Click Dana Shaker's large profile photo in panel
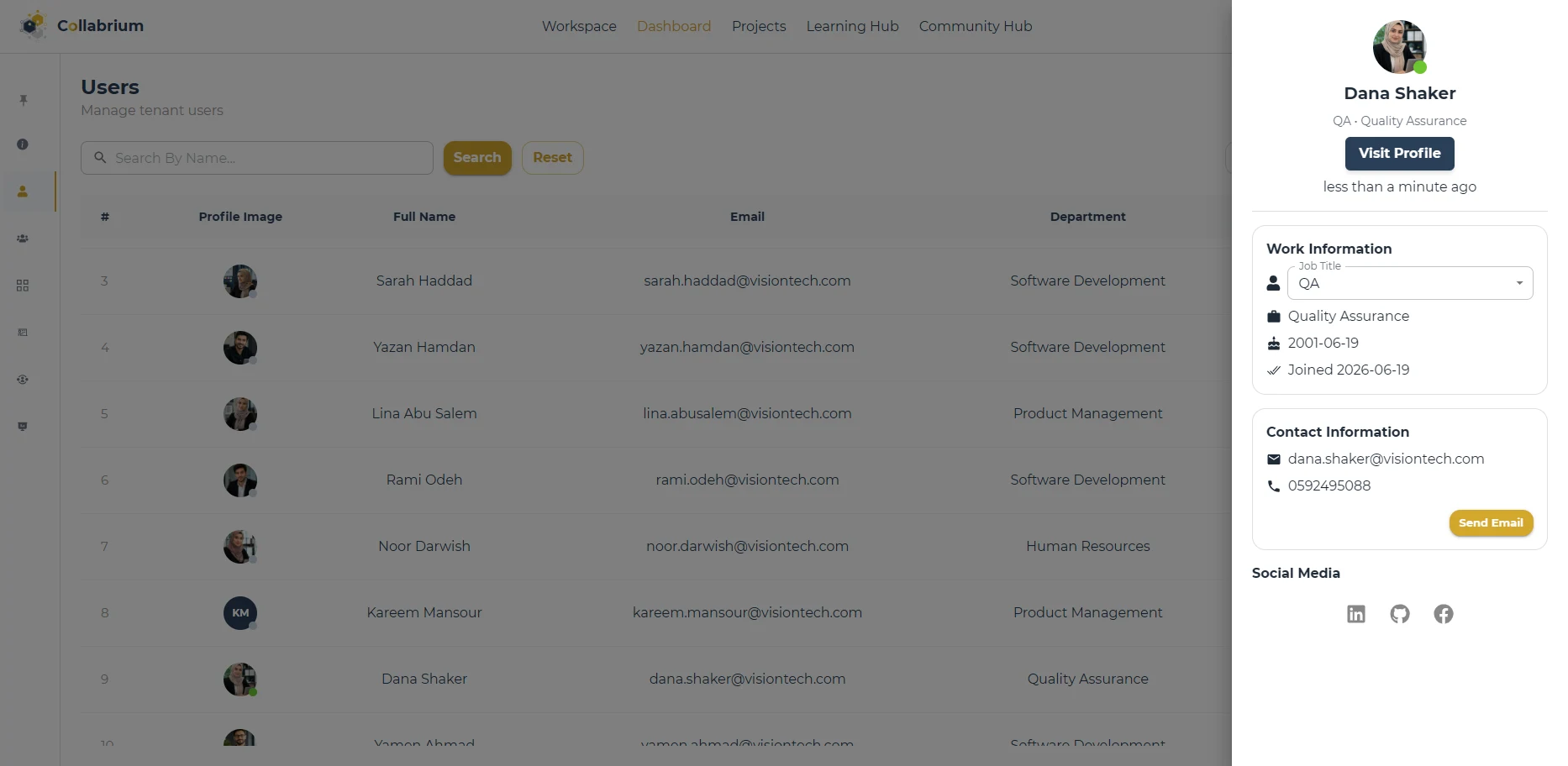The height and width of the screenshot is (766, 1568). (1399, 47)
